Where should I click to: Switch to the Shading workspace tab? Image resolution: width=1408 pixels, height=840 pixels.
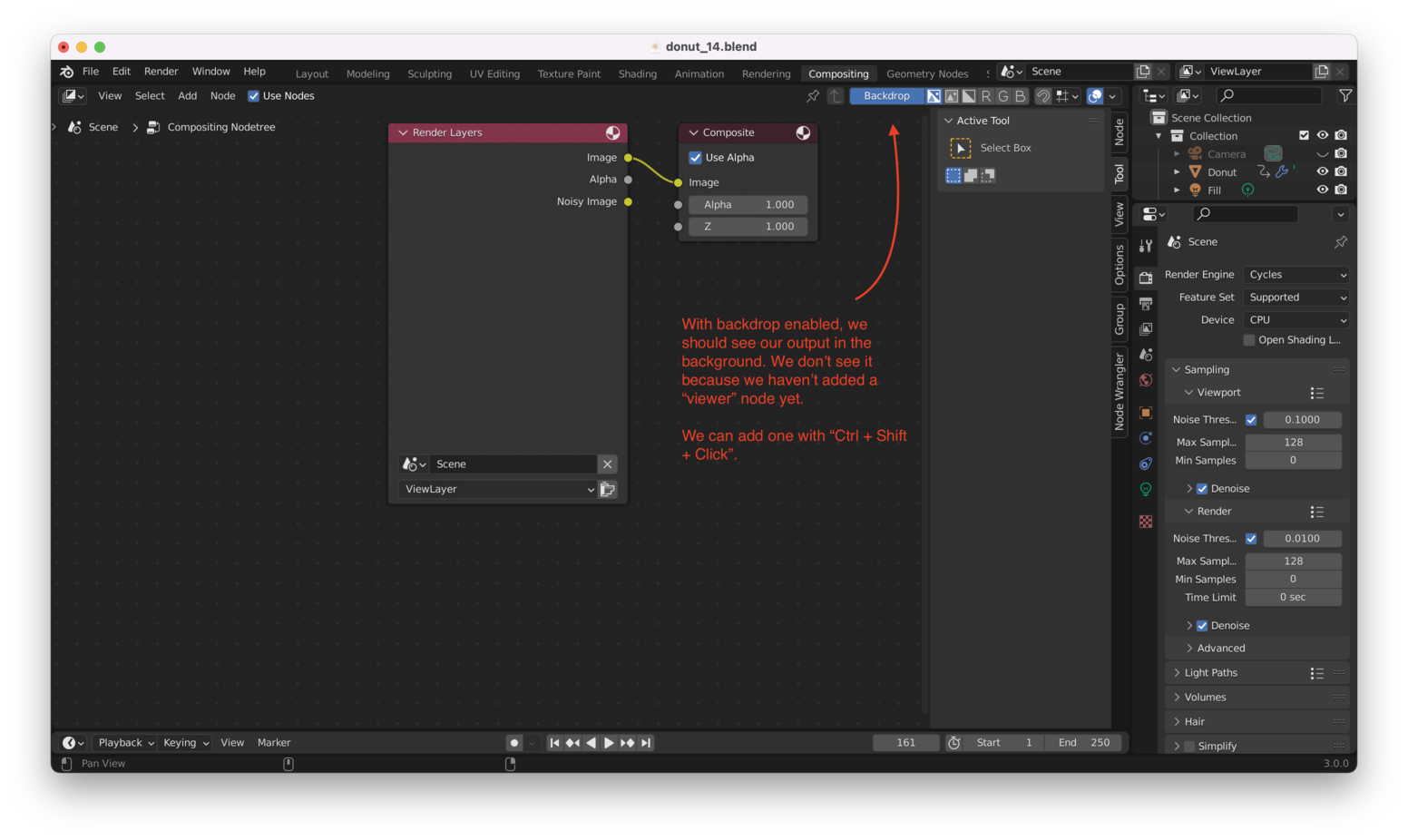[x=637, y=73]
